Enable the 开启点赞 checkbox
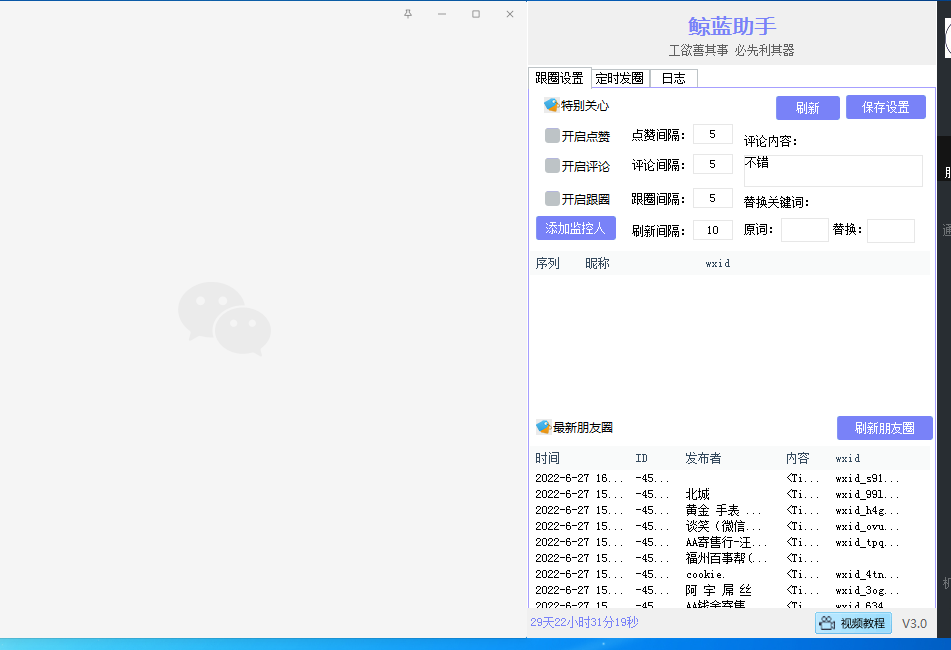951x650 pixels. click(x=552, y=136)
